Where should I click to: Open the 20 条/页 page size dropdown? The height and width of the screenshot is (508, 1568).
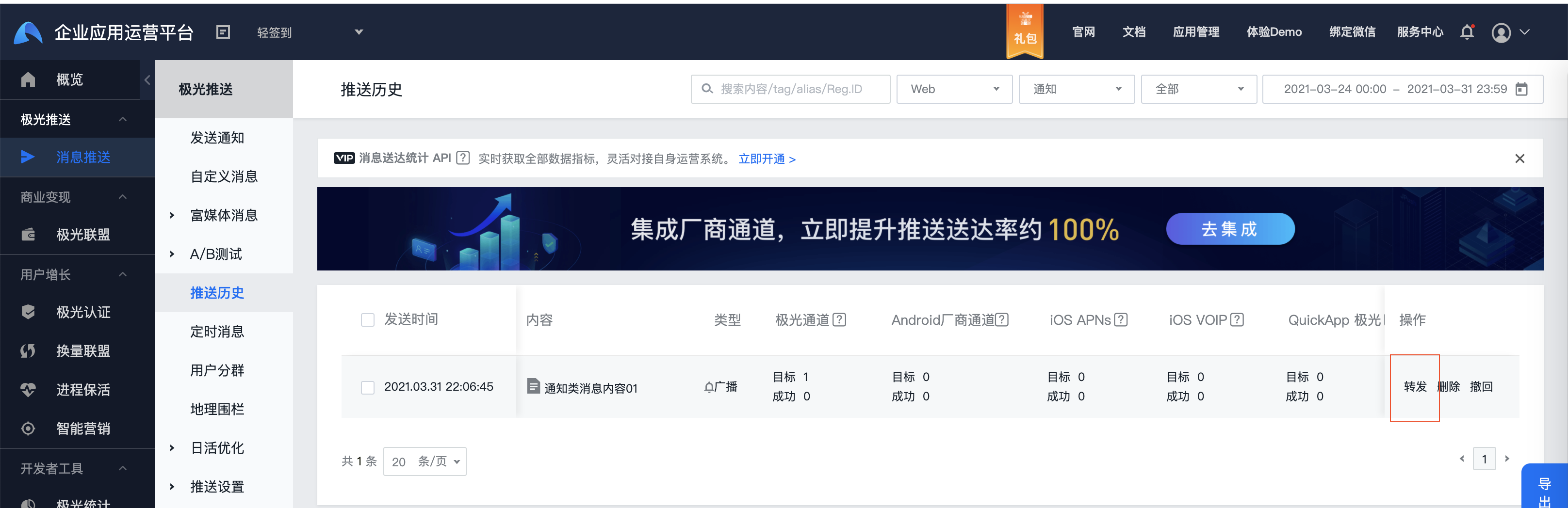[x=425, y=461]
